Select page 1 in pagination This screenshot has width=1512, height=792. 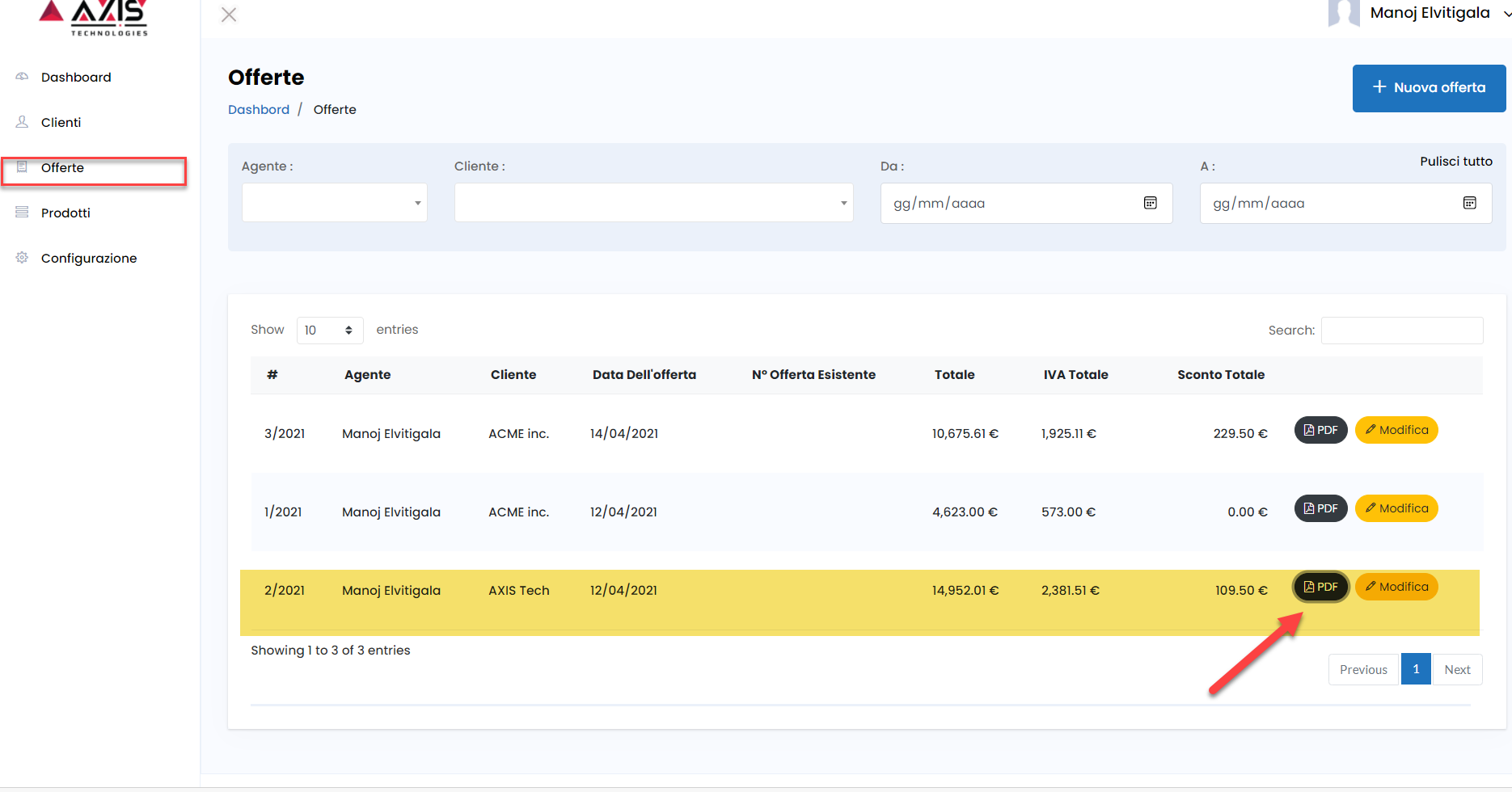tap(1416, 669)
